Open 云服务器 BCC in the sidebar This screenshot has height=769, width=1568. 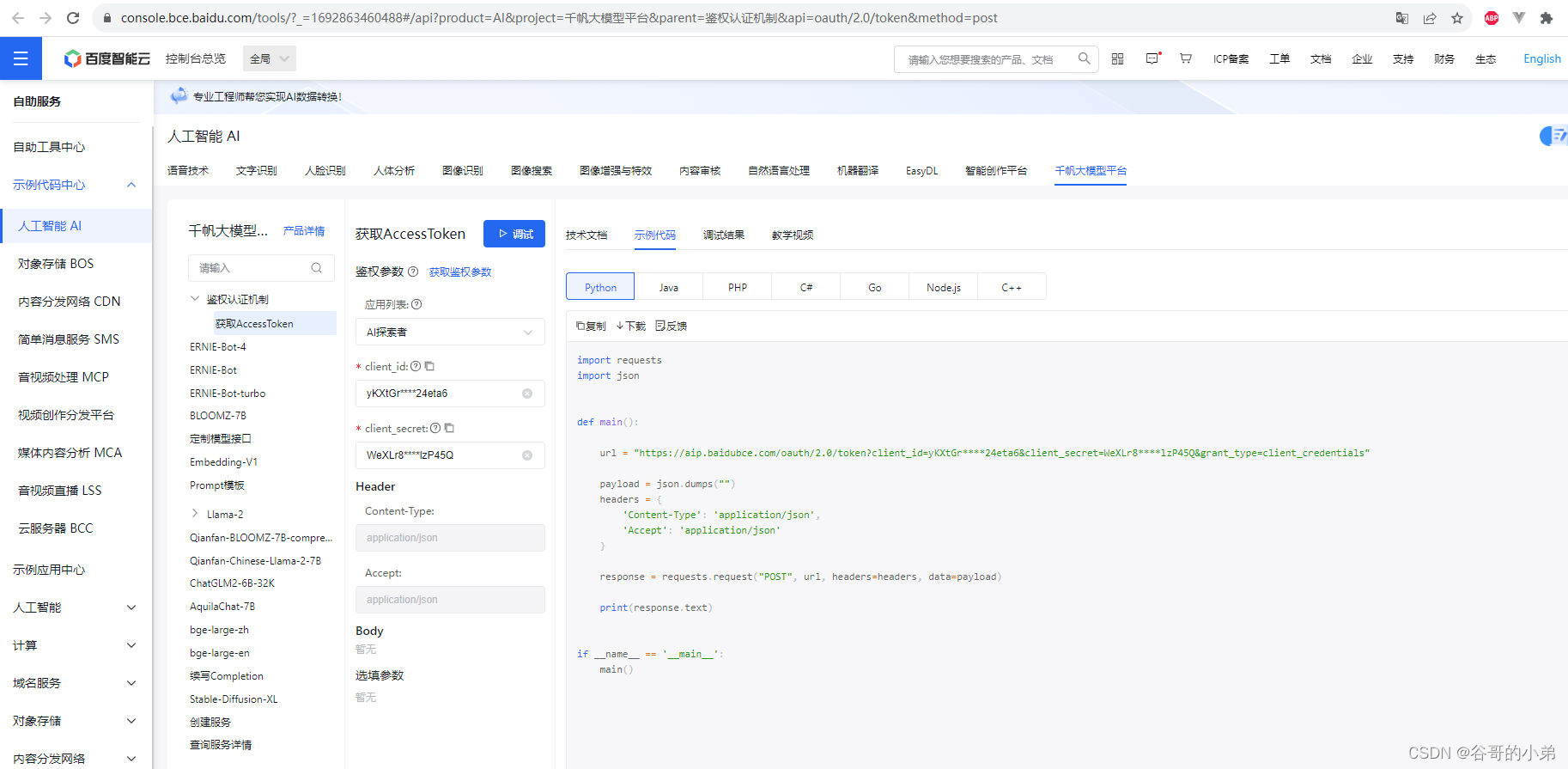[55, 528]
